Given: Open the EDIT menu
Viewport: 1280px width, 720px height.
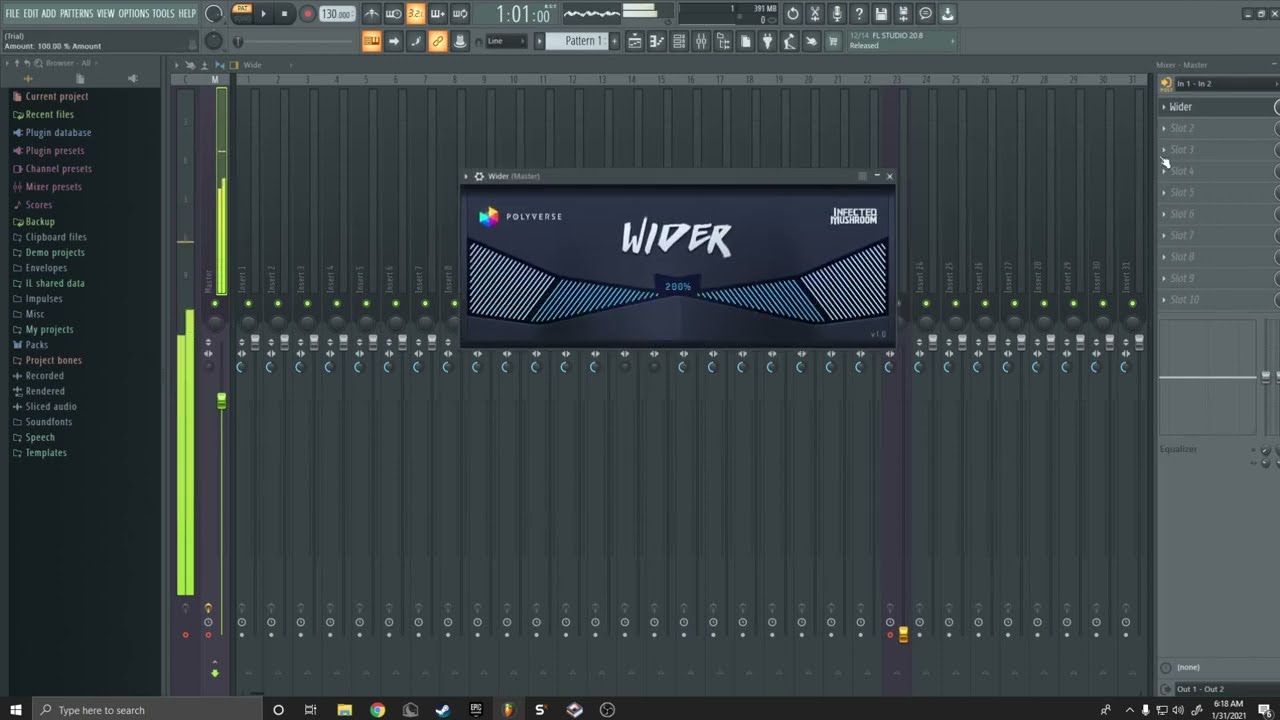Looking at the screenshot, I should click(x=31, y=13).
